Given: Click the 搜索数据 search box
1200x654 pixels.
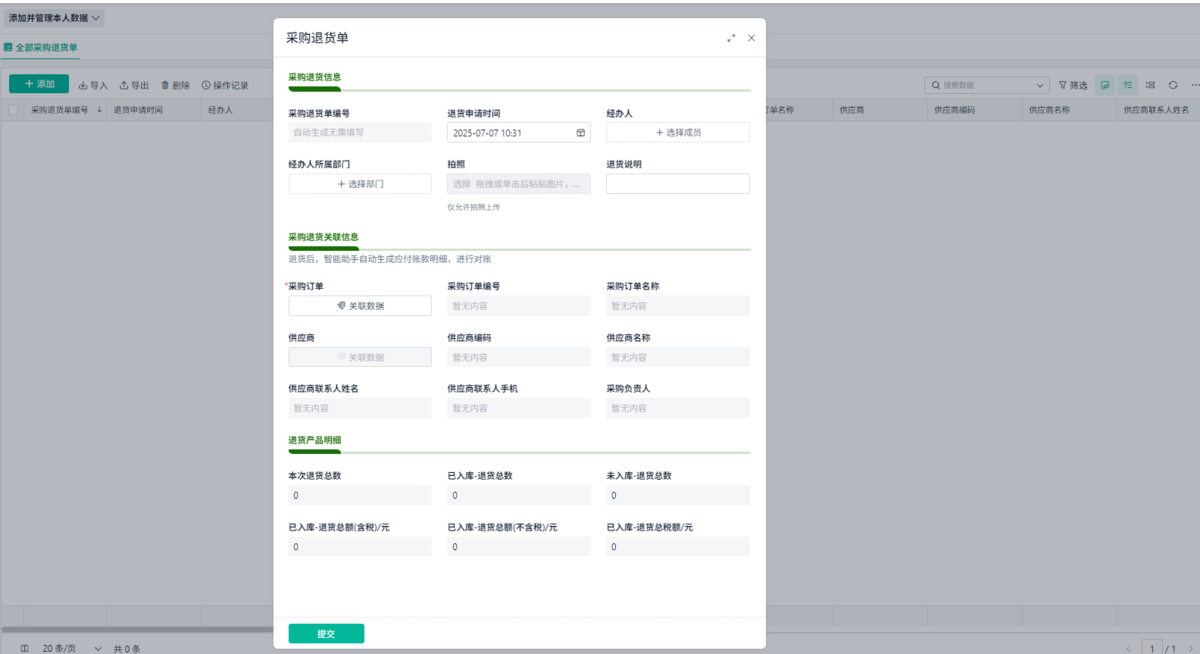Looking at the screenshot, I should coord(986,85).
